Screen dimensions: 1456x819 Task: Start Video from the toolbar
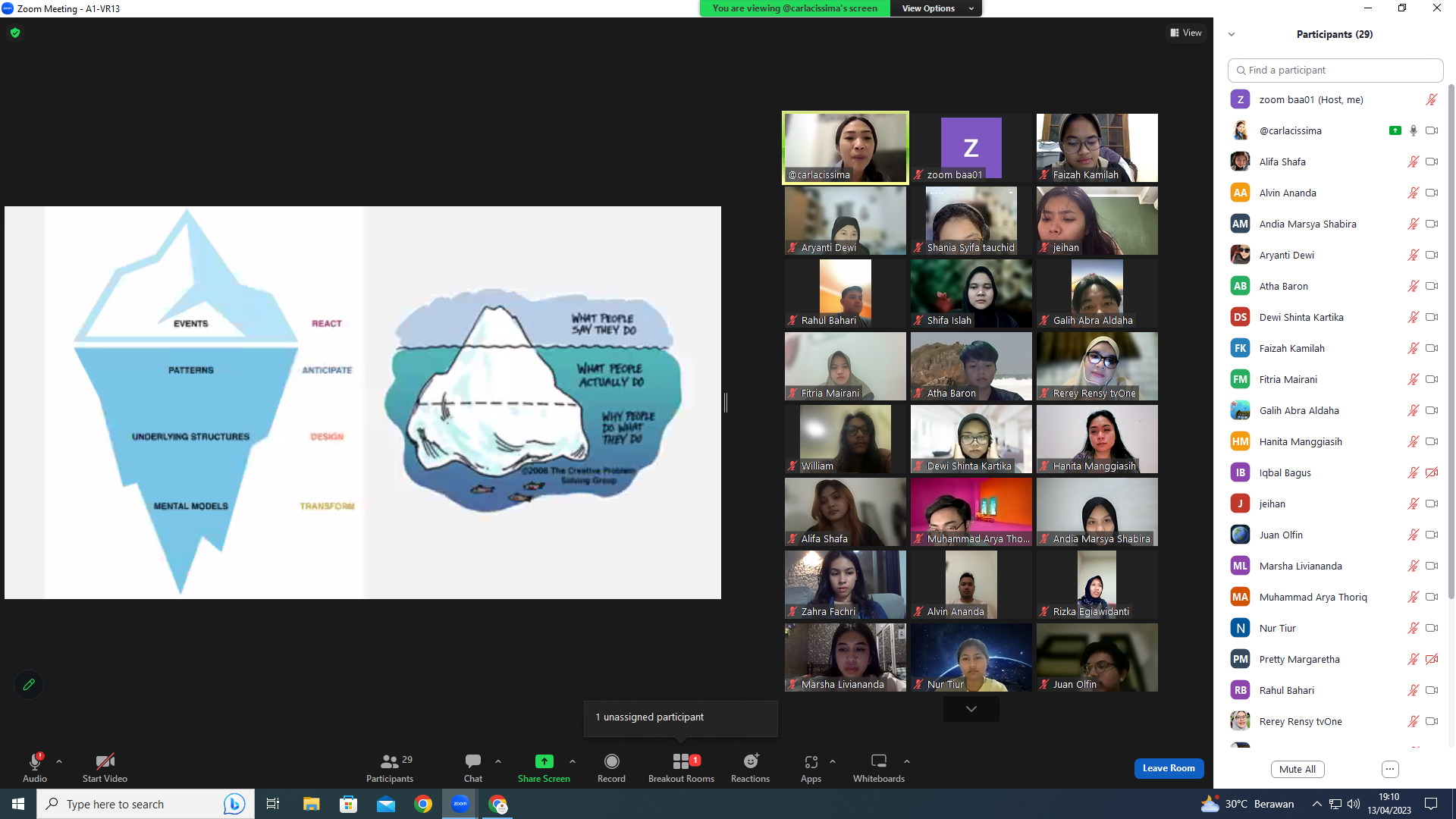(105, 767)
